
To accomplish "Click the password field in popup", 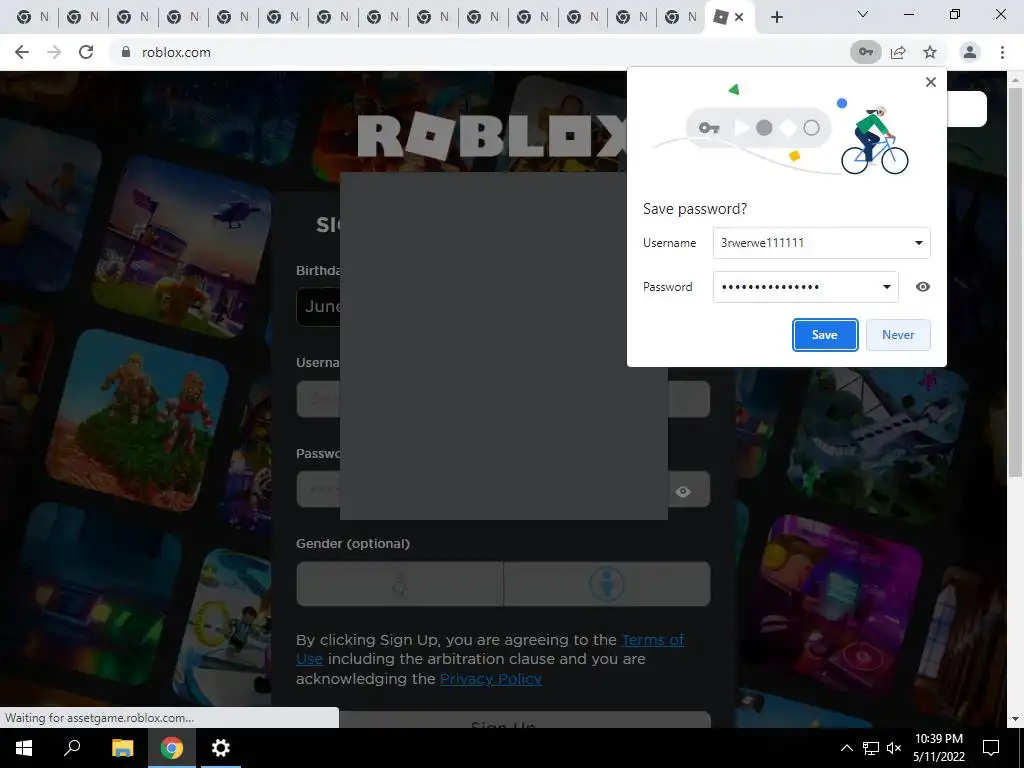I will 805,287.
